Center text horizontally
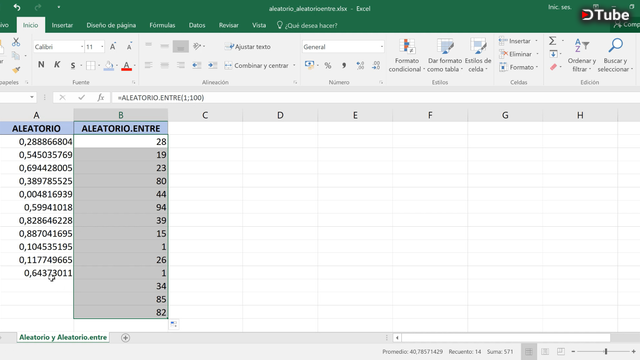 [x=164, y=65]
